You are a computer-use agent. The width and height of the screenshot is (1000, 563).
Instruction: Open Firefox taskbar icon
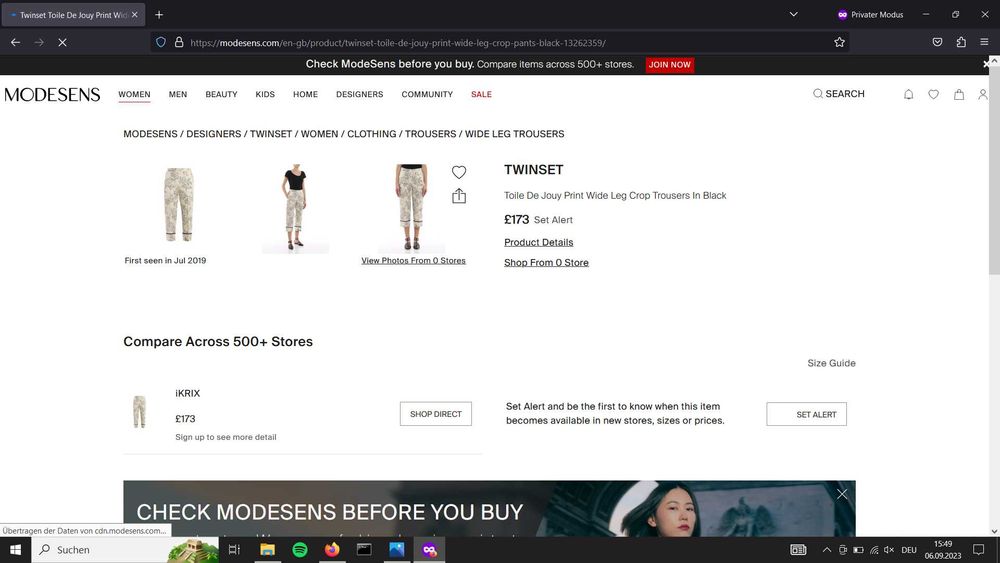332,550
